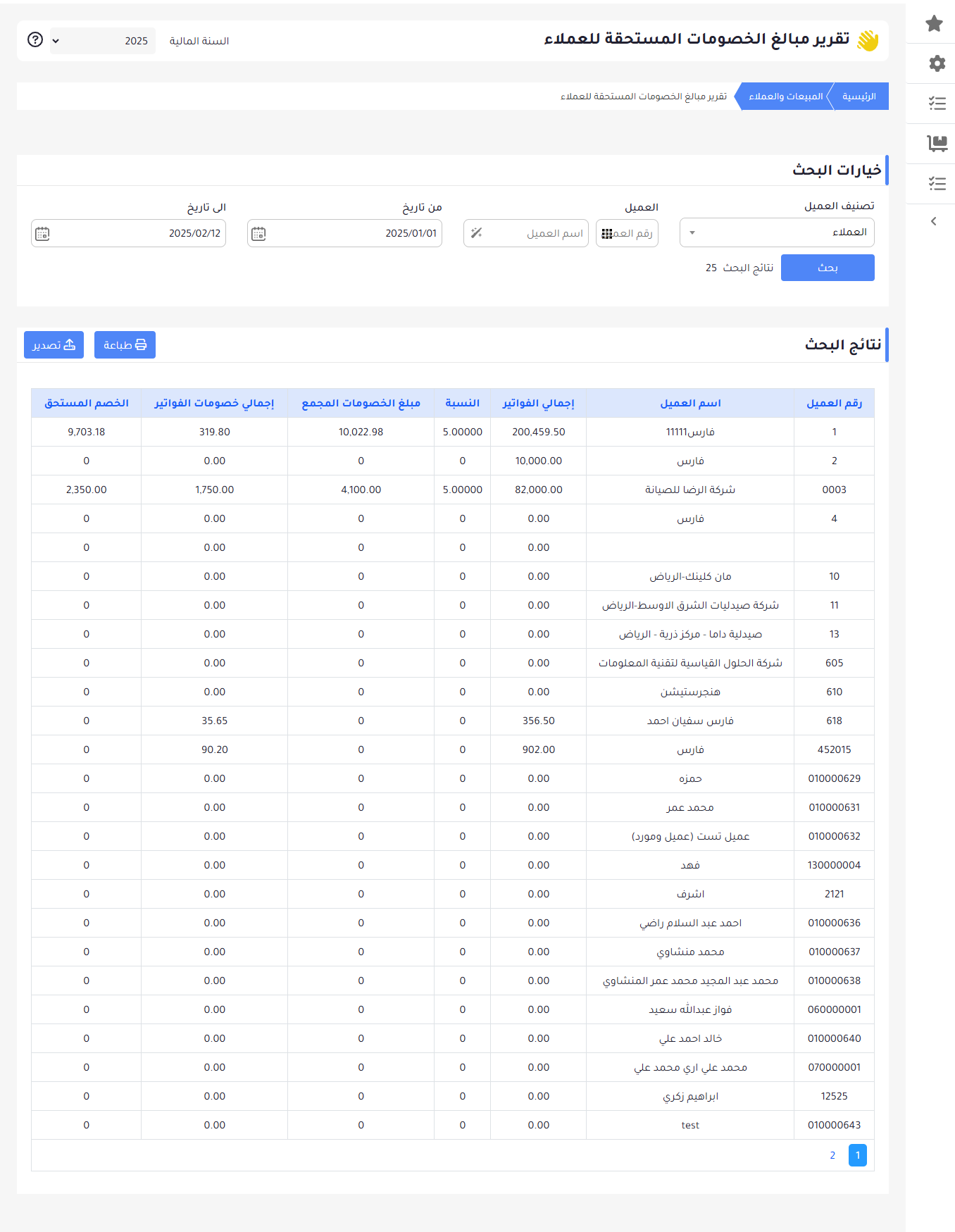Image resolution: width=955 pixels, height=1232 pixels.
Task: Select شركة الحلول القياسية لتقنية المعلومات cell
Action: point(690,663)
